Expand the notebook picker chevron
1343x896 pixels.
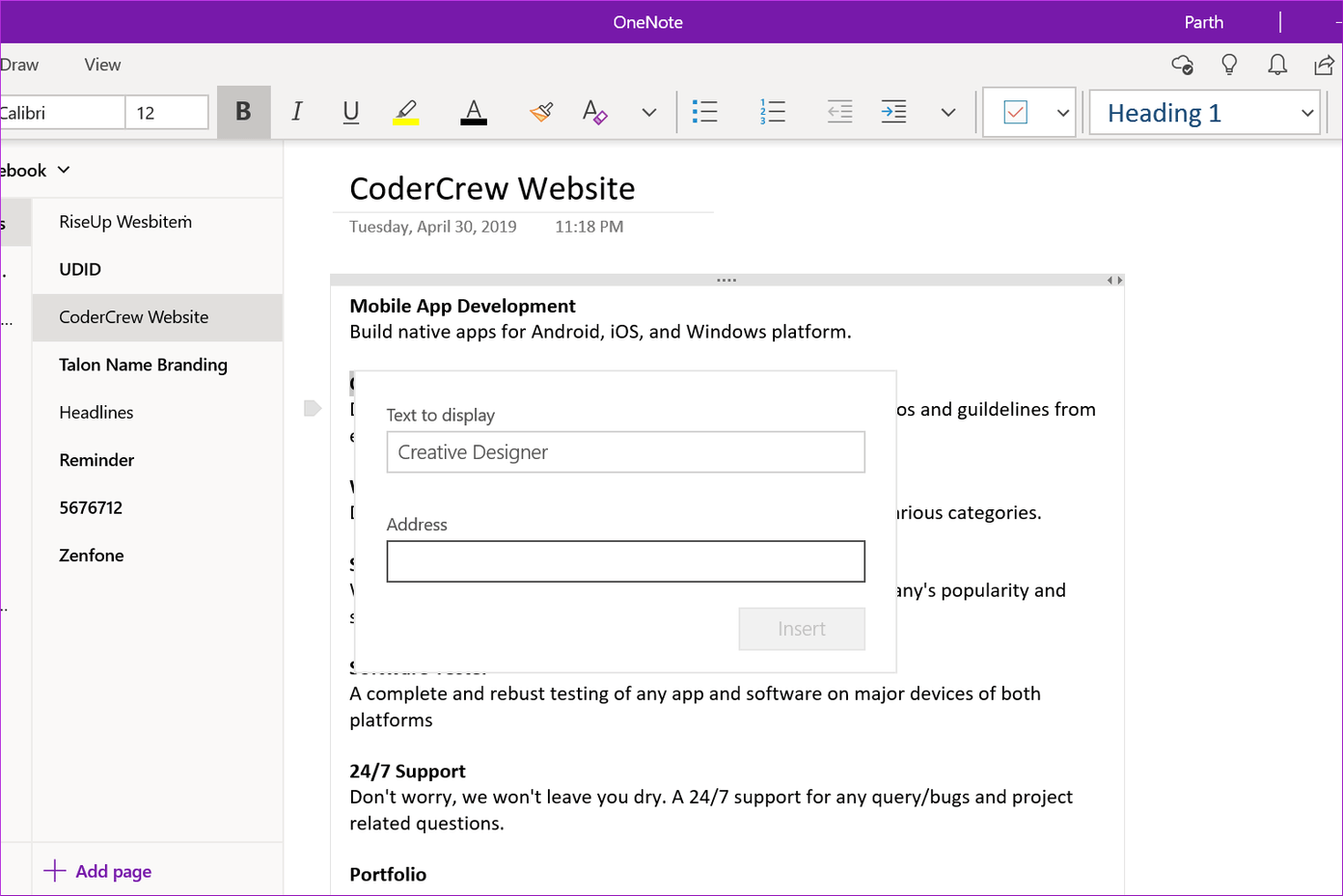pyautogui.click(x=64, y=170)
